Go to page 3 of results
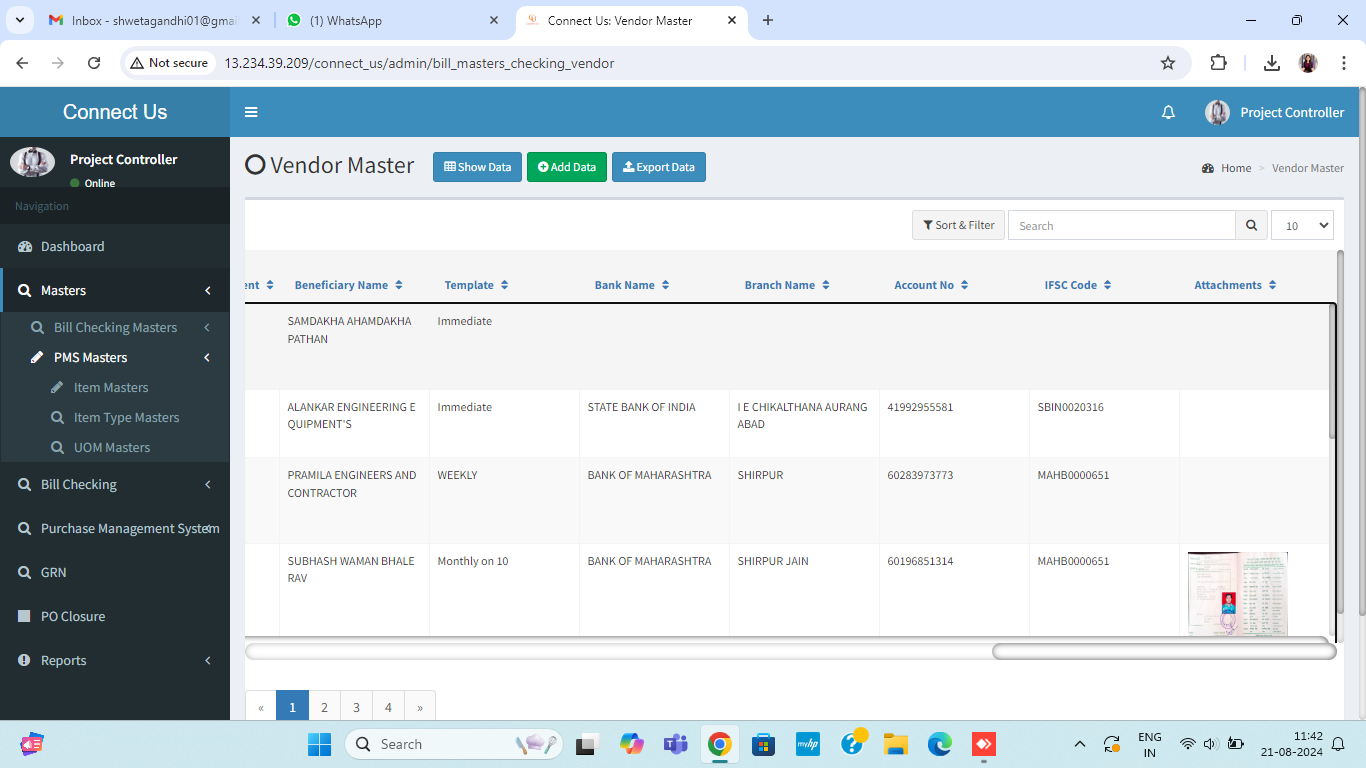The height and width of the screenshot is (768, 1366). [x=356, y=707]
